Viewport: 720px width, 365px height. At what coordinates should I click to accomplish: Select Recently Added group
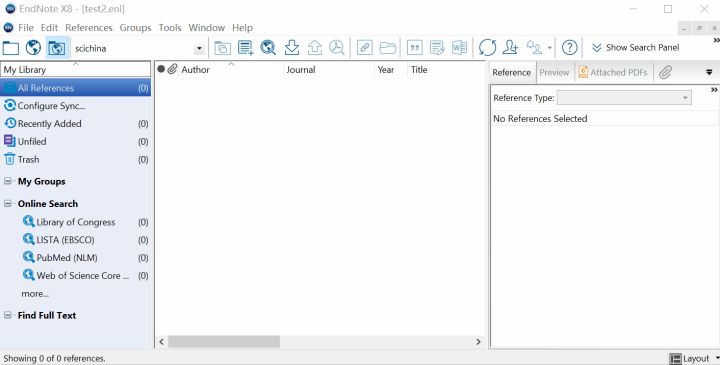pos(76,124)
